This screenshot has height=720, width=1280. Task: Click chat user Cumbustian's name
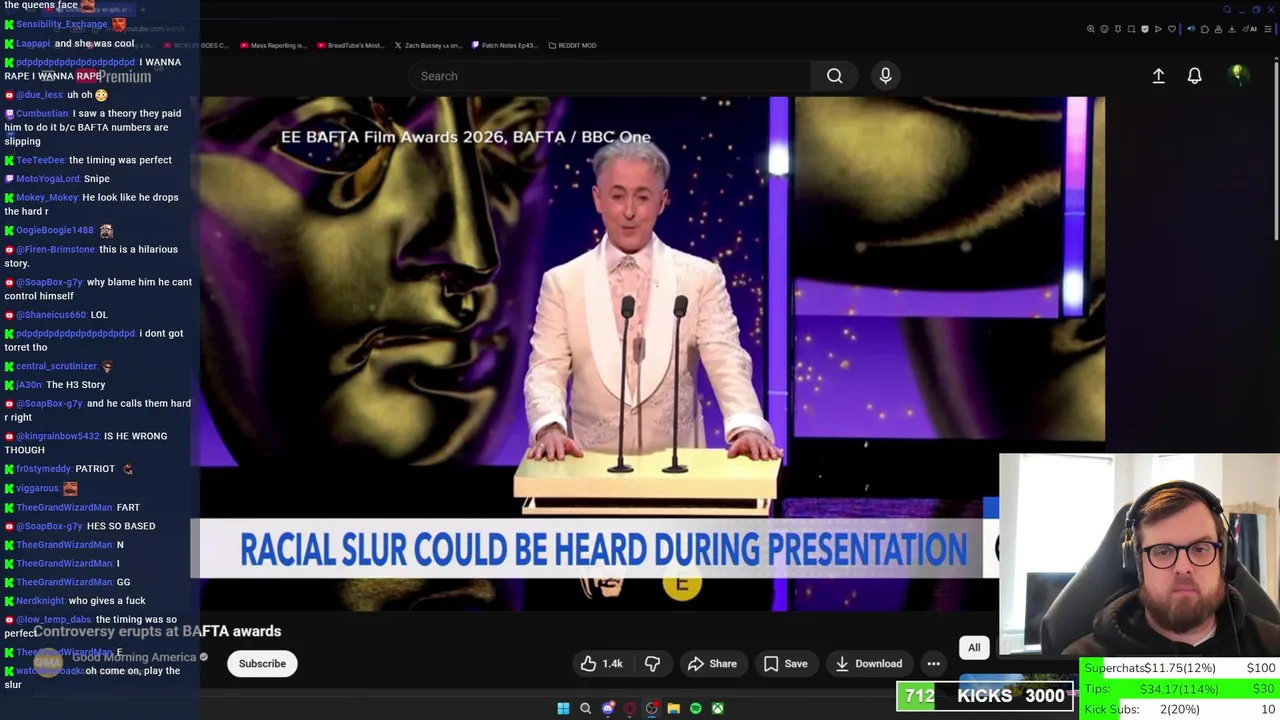point(42,114)
